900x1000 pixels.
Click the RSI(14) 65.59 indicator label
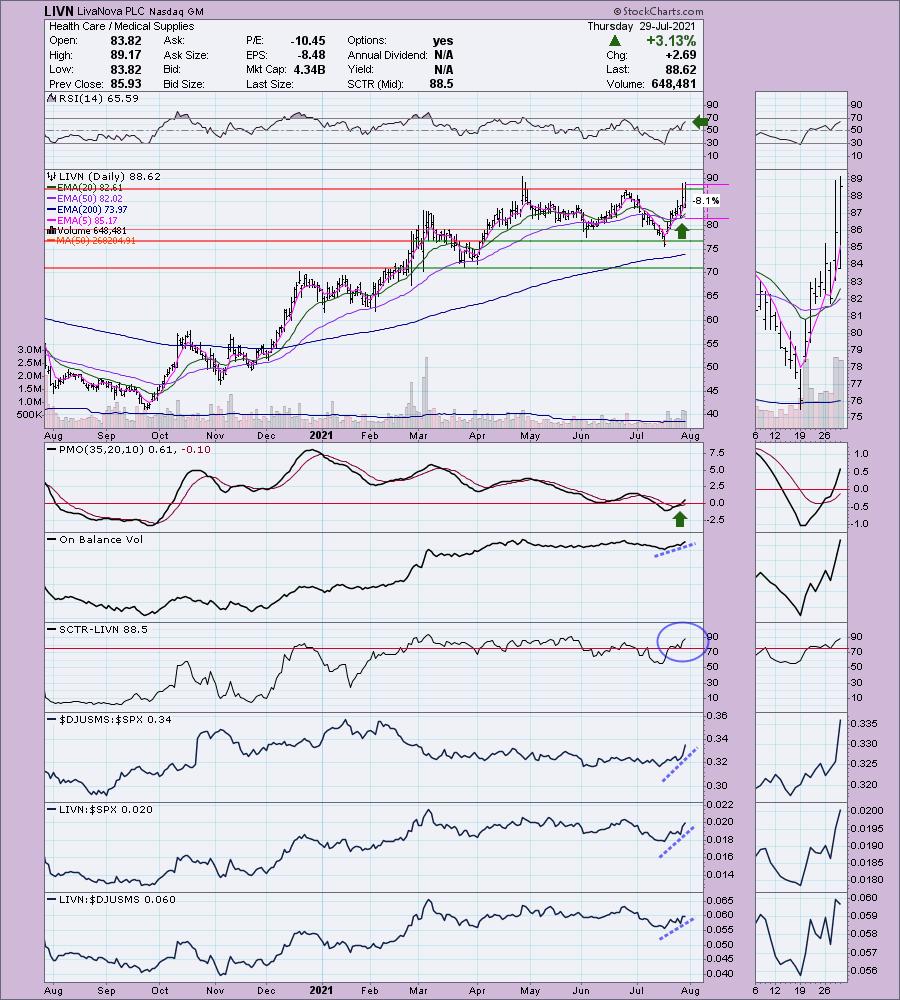93,98
